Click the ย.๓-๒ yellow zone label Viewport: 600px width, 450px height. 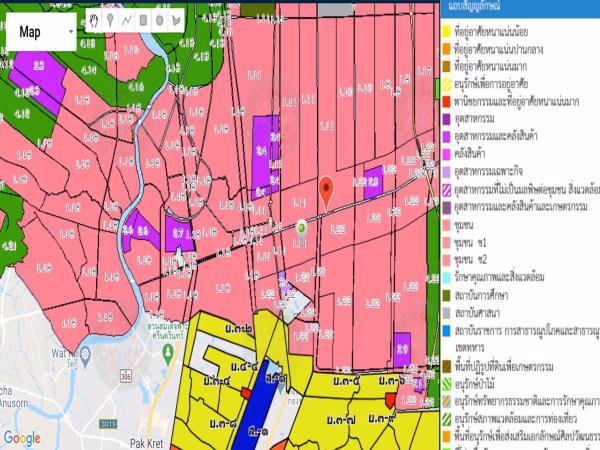point(238,328)
